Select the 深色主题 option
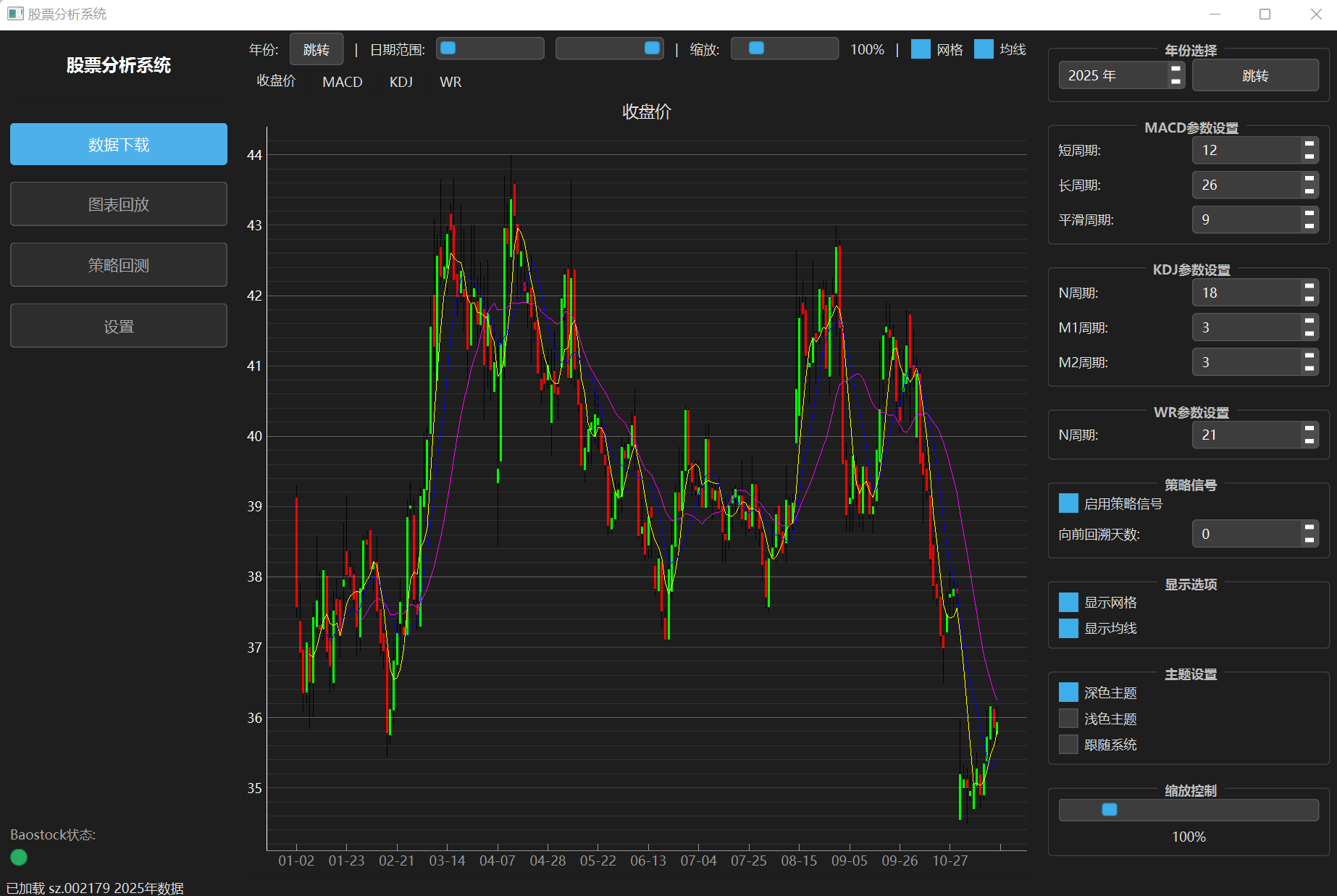1337x896 pixels. click(x=1068, y=692)
